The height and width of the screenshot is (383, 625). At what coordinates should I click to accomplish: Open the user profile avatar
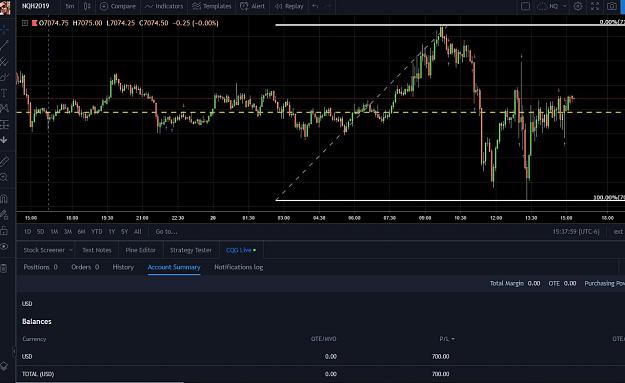tap(5, 7)
